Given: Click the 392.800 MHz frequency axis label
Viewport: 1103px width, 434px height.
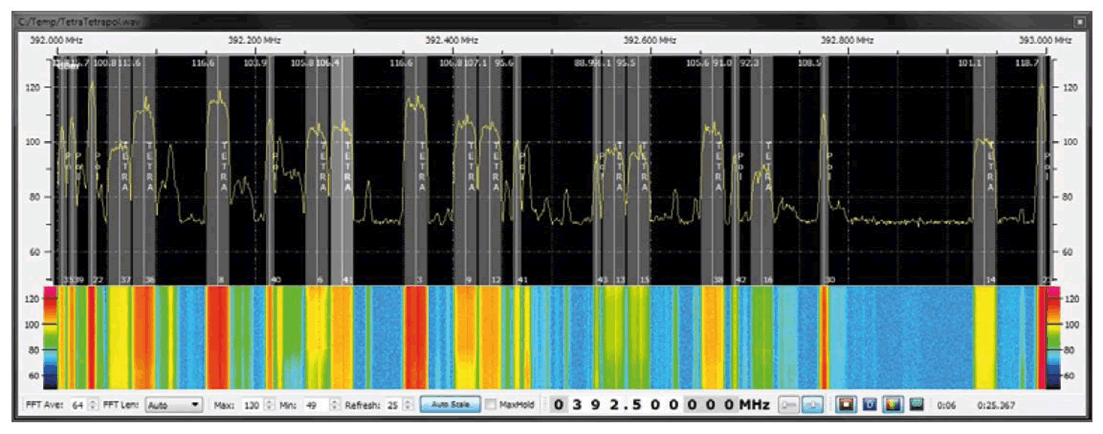Looking at the screenshot, I should (x=847, y=40).
